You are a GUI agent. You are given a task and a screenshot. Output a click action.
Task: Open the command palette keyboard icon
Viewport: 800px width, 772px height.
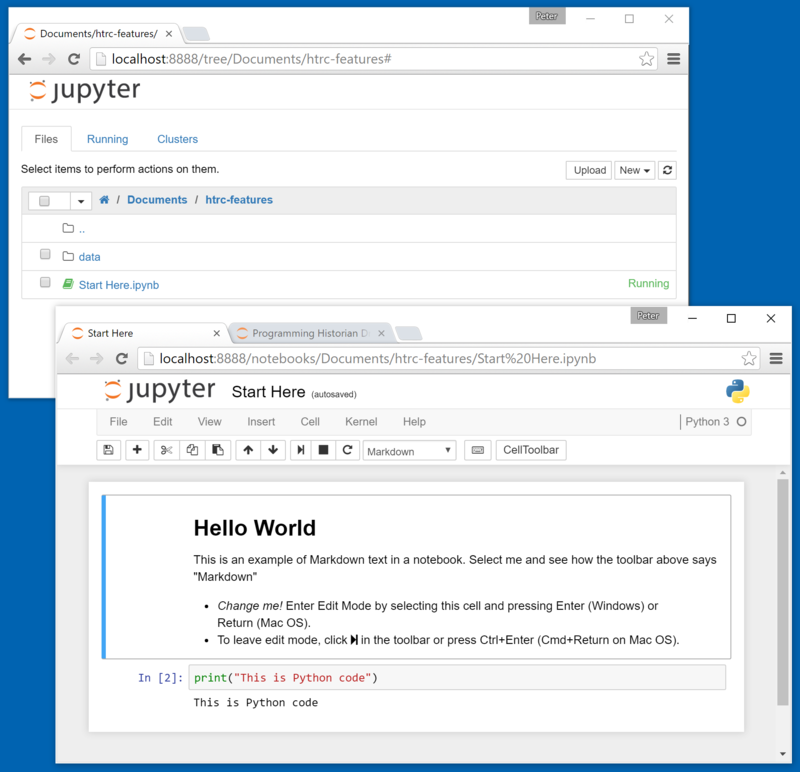click(477, 450)
